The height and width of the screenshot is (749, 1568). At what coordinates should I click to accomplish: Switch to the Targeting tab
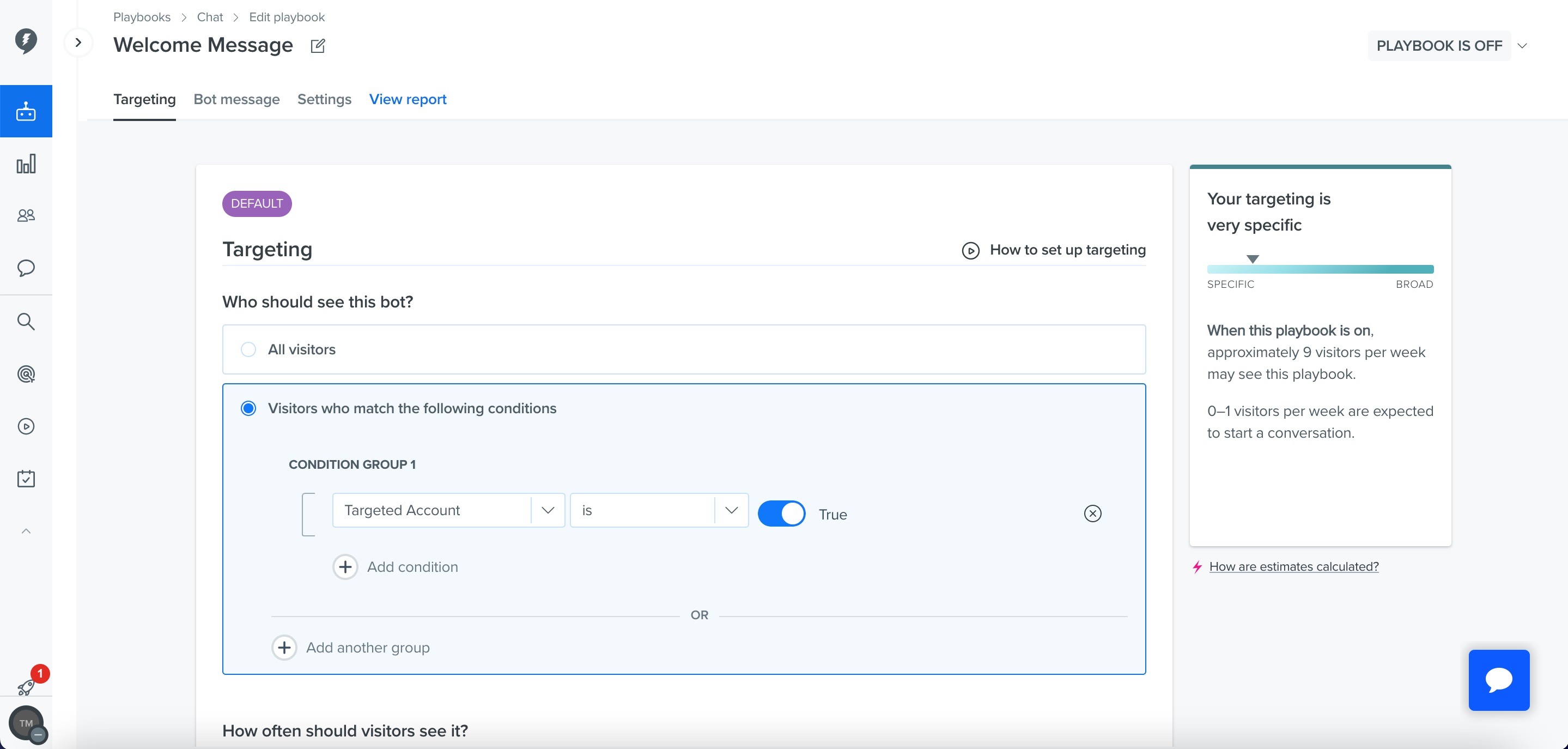(x=144, y=99)
